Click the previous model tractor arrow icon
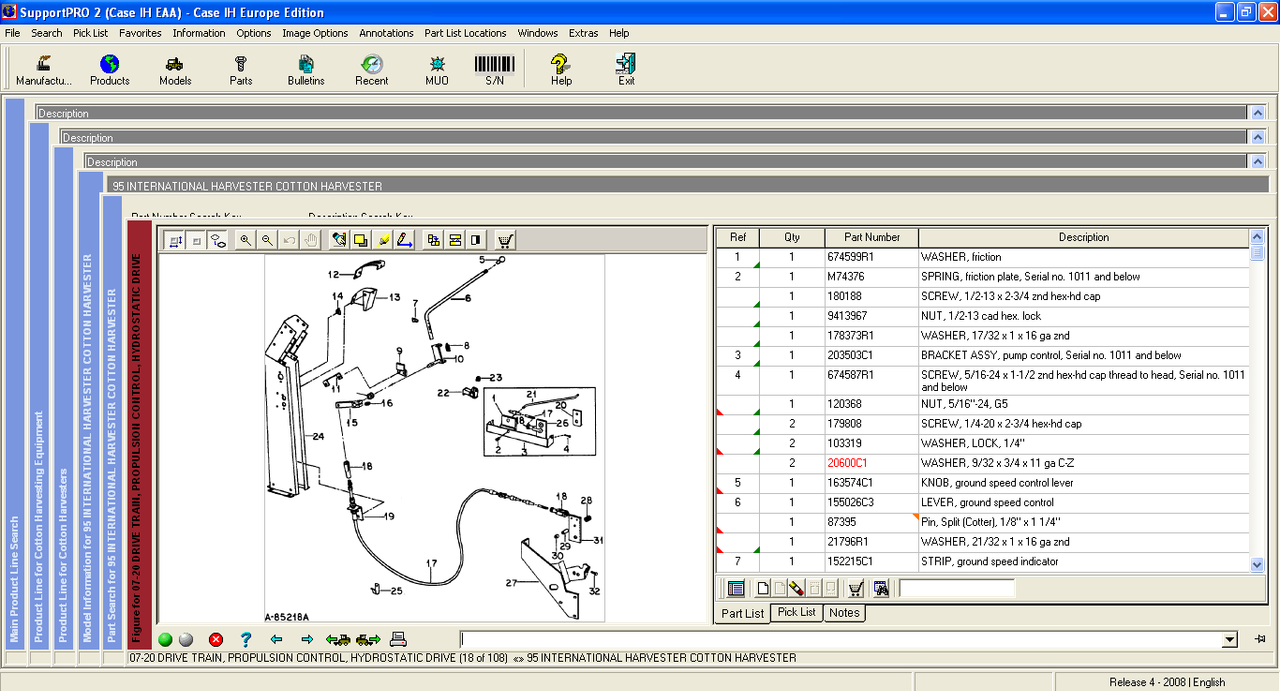1280x691 pixels. [338, 639]
